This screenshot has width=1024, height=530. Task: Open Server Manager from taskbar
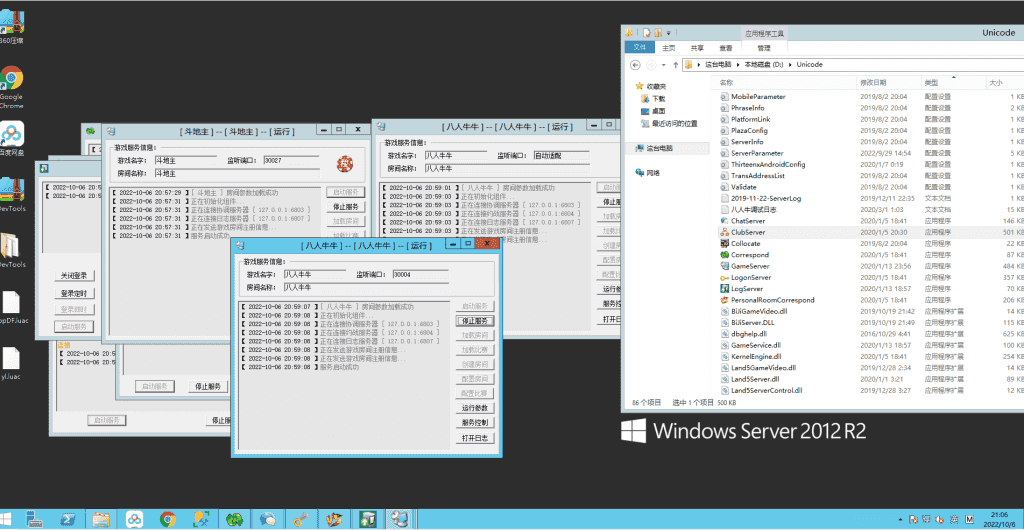point(33,520)
